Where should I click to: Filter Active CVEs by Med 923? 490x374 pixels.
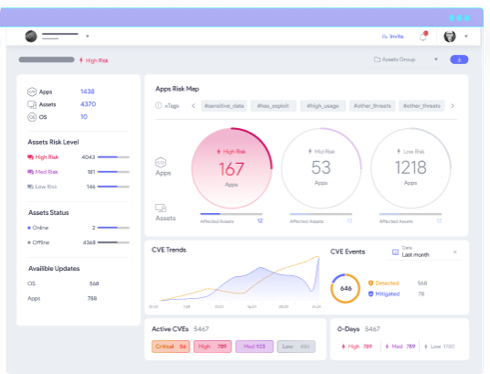click(254, 346)
